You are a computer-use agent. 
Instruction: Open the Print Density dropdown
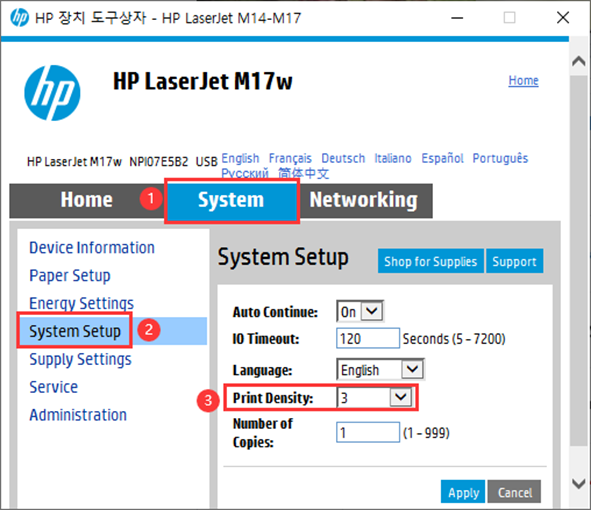coord(375,397)
